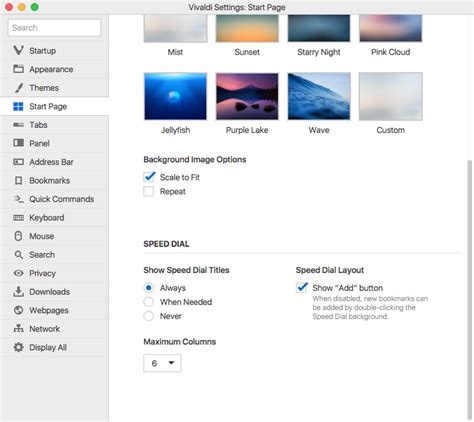Click the Start Page grid icon
The image size is (474, 422).
click(18, 106)
